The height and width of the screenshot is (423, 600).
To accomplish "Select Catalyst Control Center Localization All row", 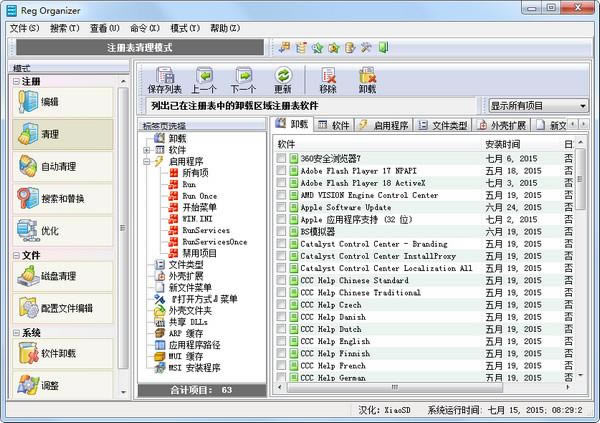I will click(x=425, y=268).
